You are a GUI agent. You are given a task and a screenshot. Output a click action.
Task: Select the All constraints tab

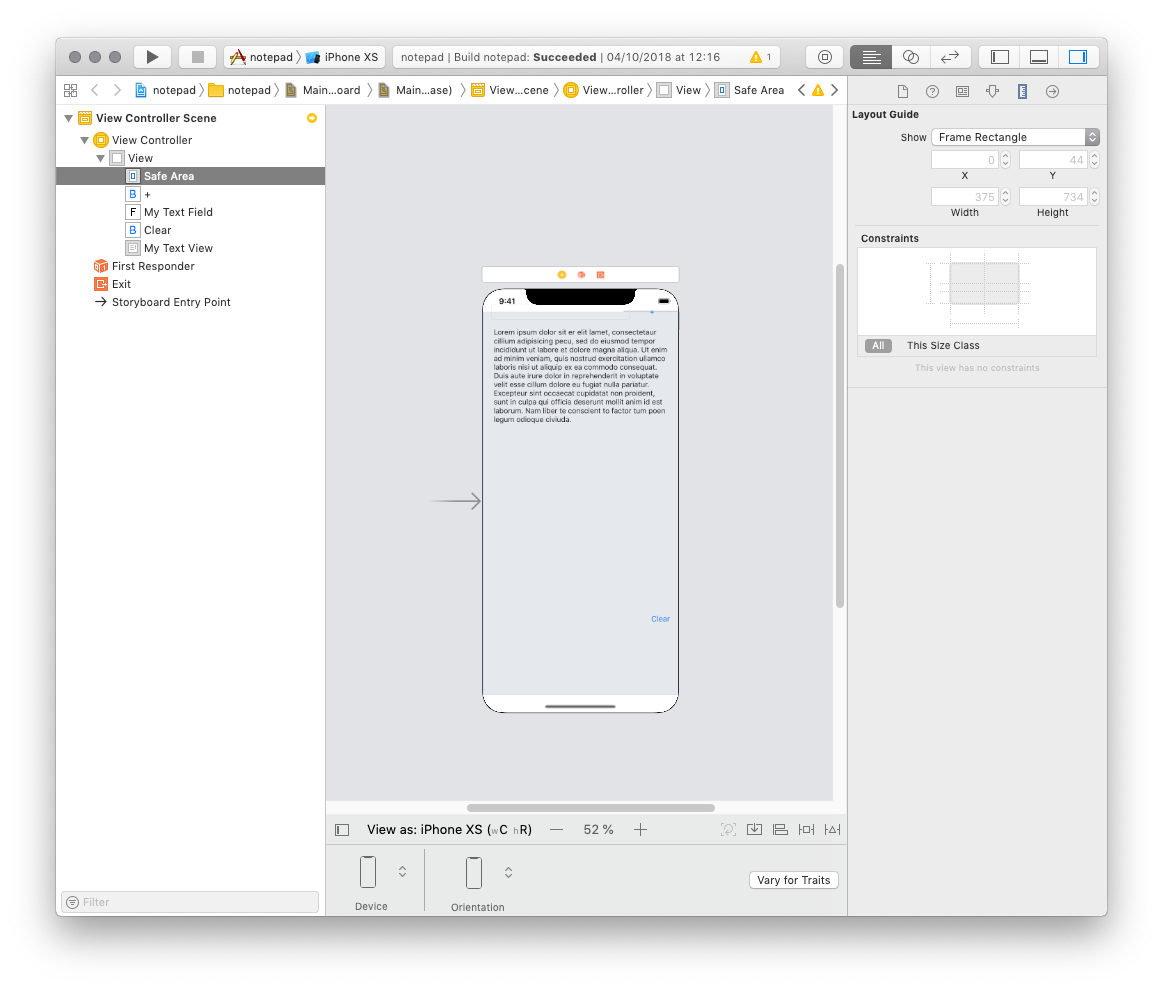(878, 346)
